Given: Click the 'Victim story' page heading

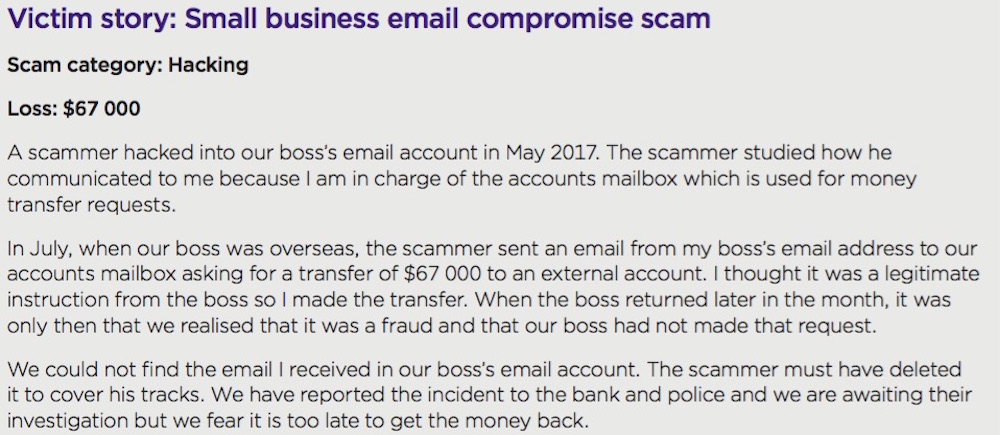Looking at the screenshot, I should click(x=358, y=19).
